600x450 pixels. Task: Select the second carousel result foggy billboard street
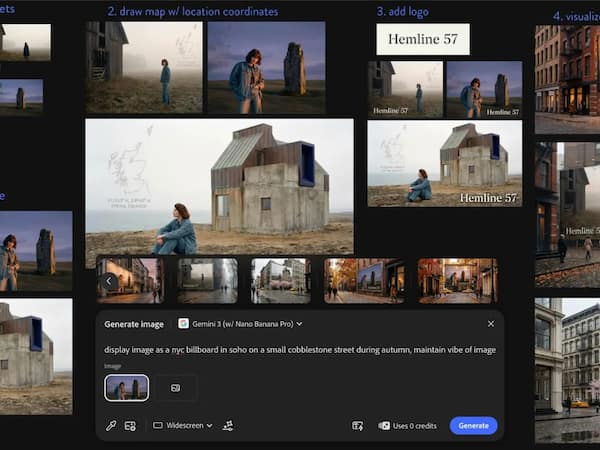207,281
